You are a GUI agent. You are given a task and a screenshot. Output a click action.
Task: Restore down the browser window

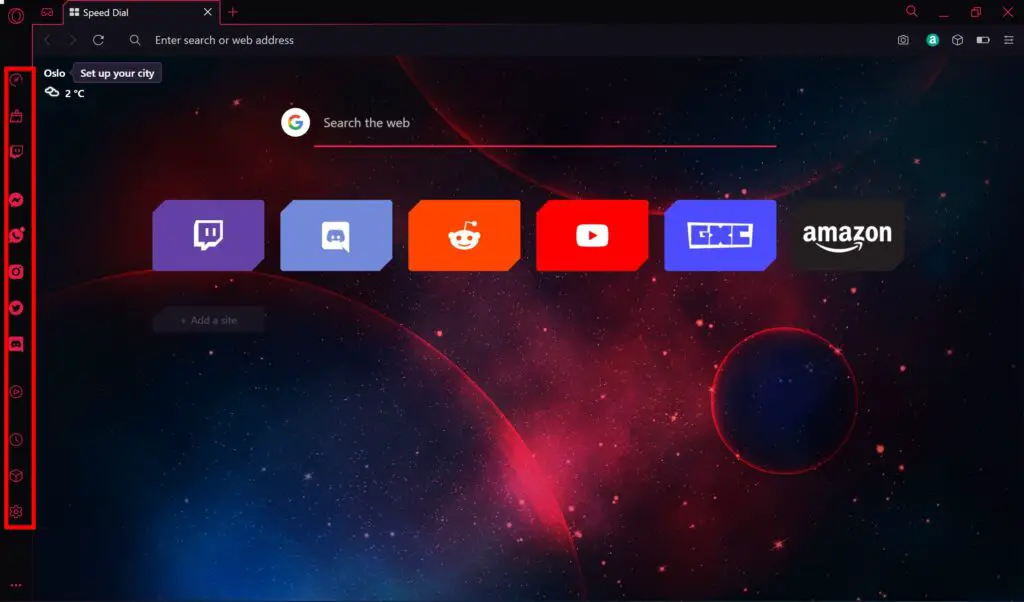click(976, 12)
